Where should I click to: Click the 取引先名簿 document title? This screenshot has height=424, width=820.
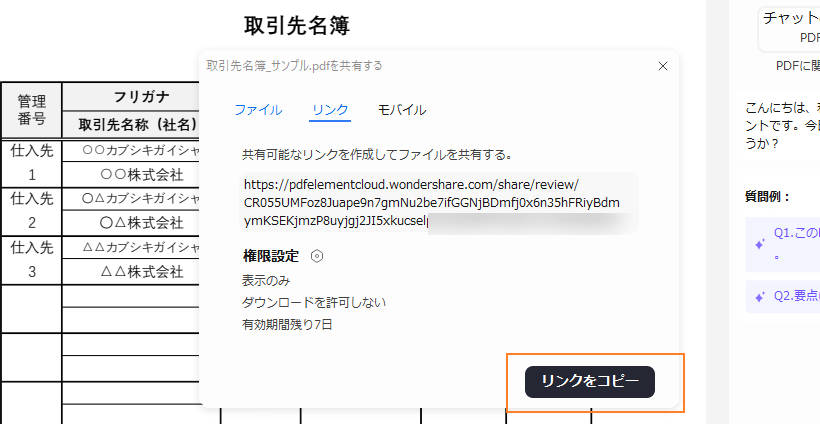click(297, 26)
